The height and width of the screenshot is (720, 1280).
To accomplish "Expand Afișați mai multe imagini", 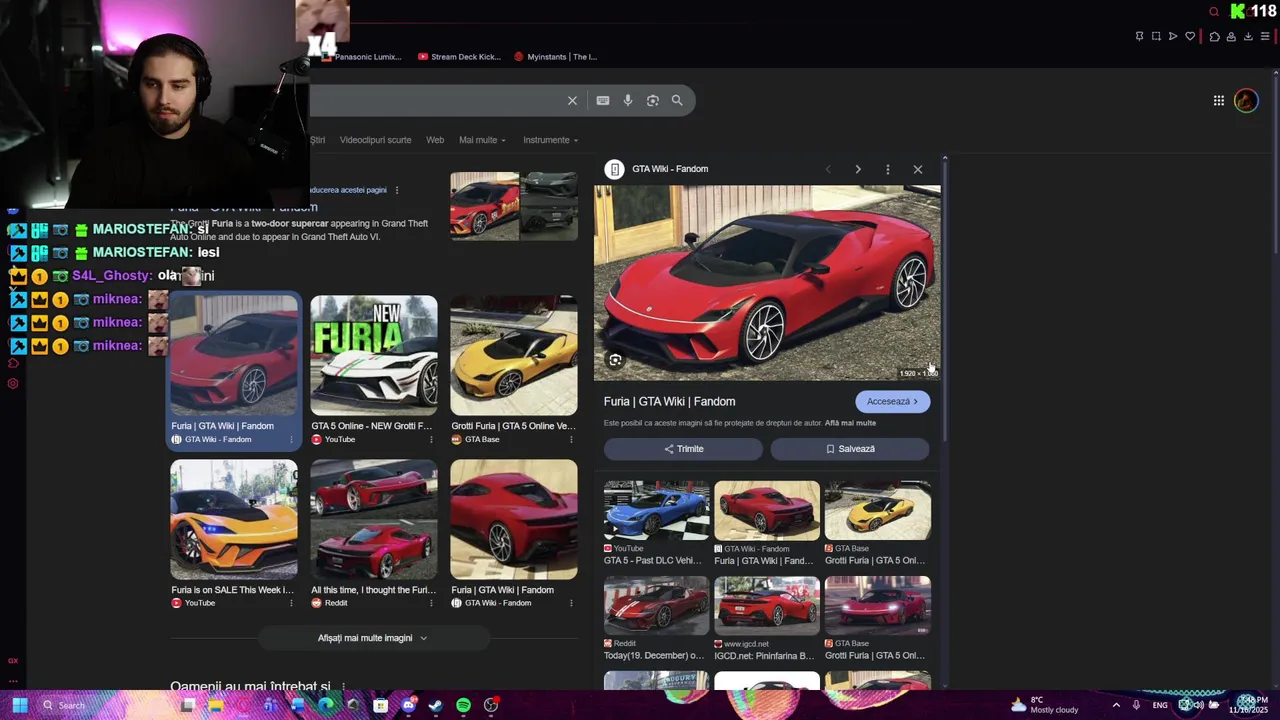I will (372, 638).
